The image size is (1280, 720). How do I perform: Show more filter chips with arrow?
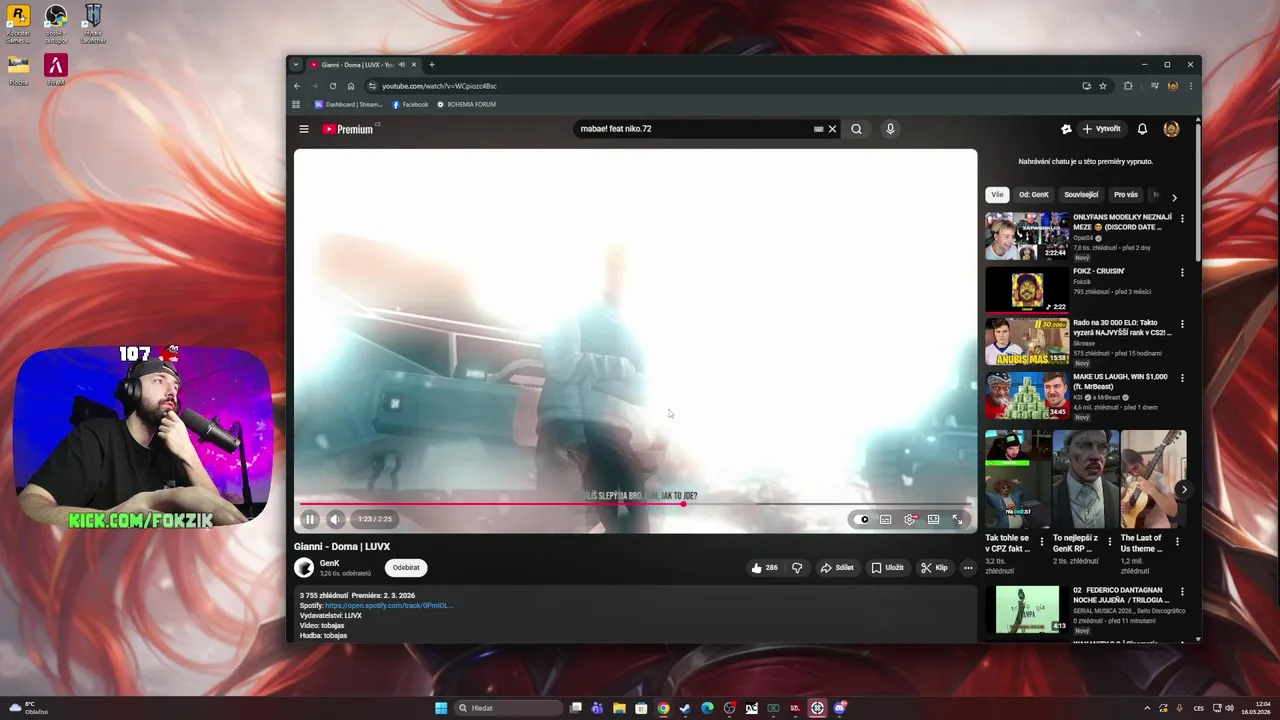click(1174, 197)
